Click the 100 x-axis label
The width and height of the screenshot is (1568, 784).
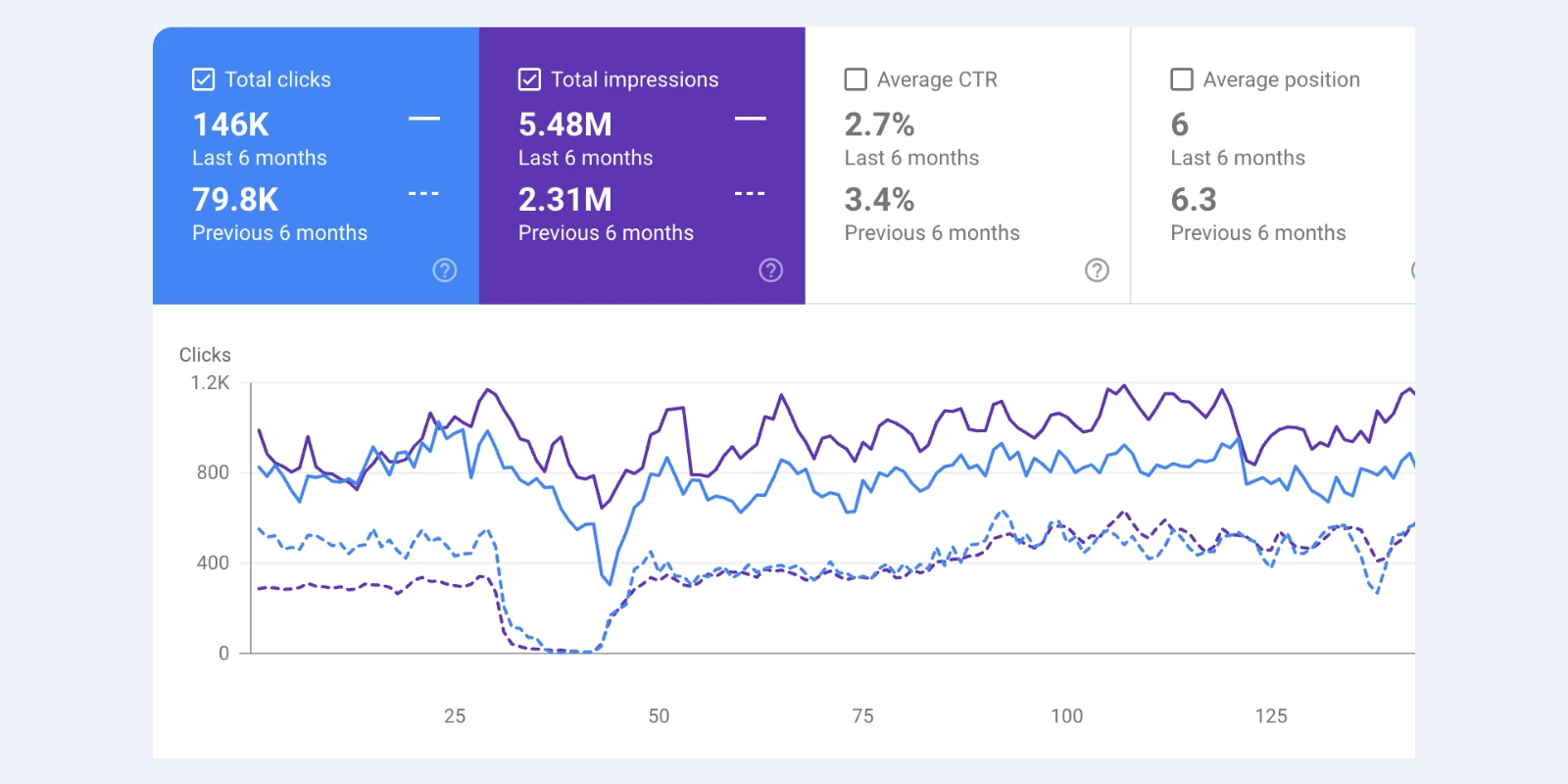[1067, 716]
